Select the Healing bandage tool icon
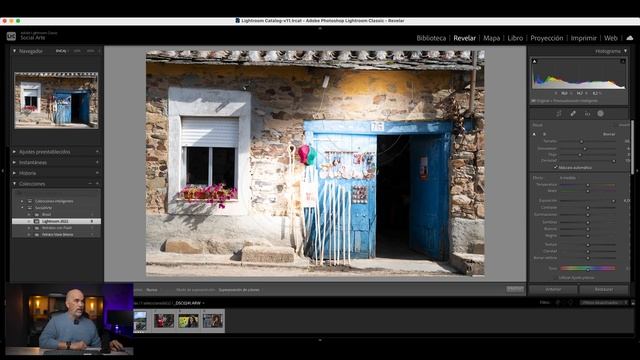Screen dimensions: 640x360 coord(573,114)
